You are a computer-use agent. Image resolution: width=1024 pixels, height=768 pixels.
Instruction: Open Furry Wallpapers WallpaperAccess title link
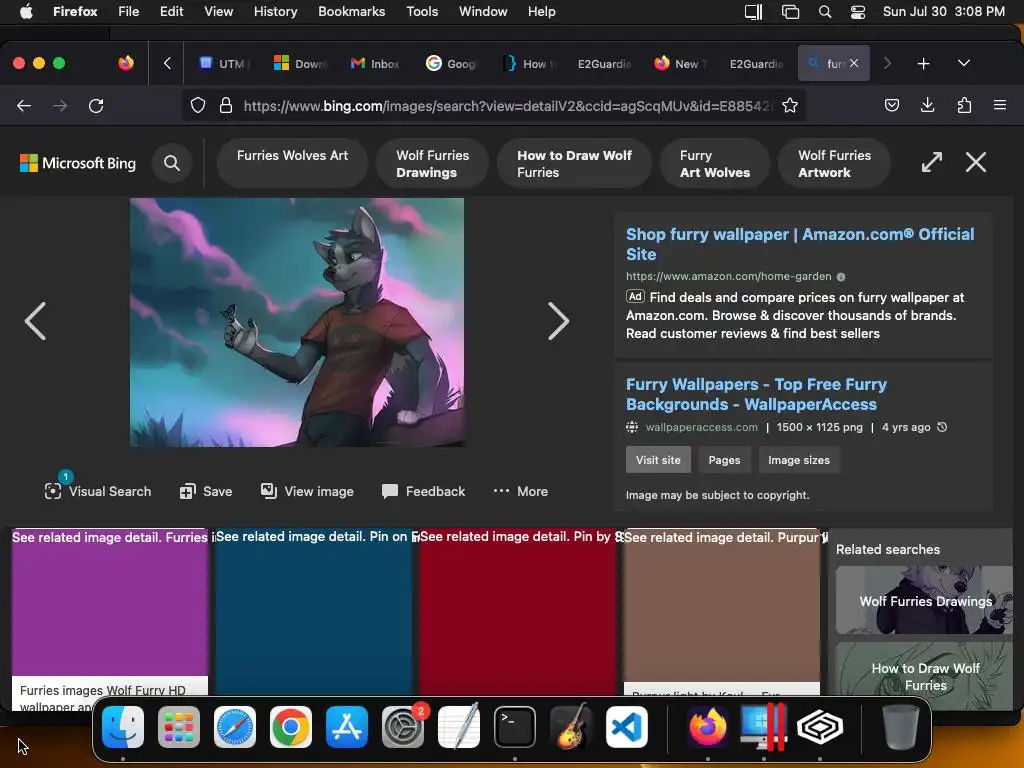tap(756, 394)
